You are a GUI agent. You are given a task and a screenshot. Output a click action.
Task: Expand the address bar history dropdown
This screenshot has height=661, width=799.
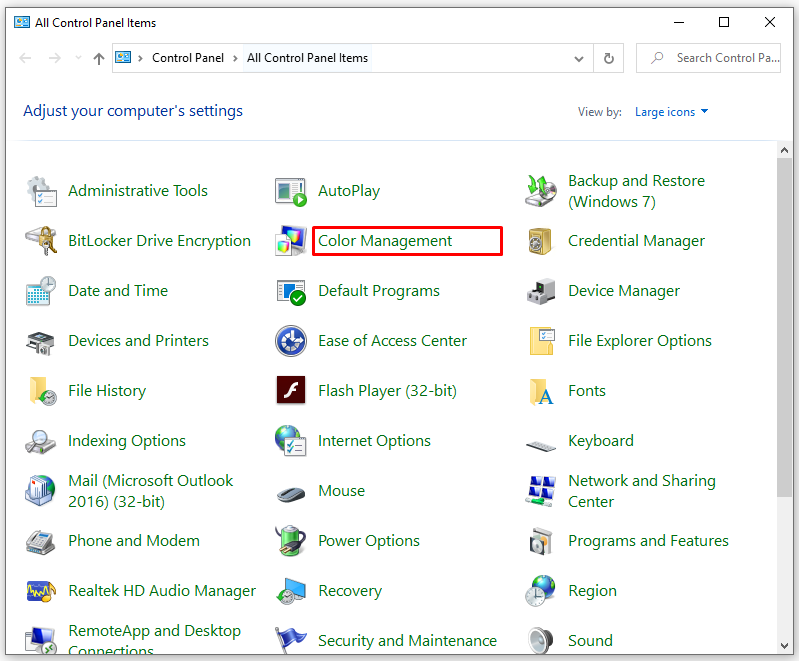[579, 58]
